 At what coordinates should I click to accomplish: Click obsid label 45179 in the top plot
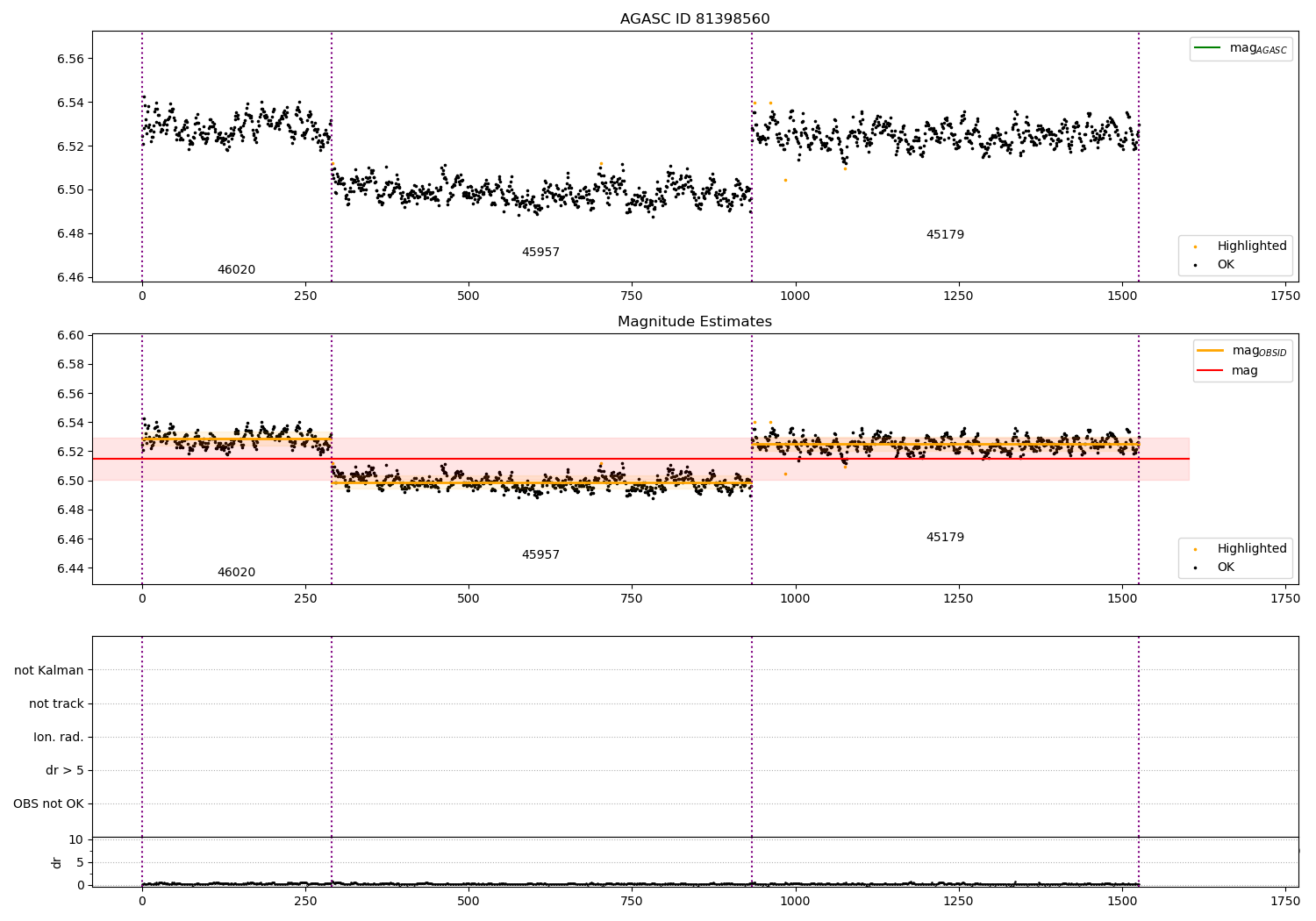pyautogui.click(x=945, y=235)
